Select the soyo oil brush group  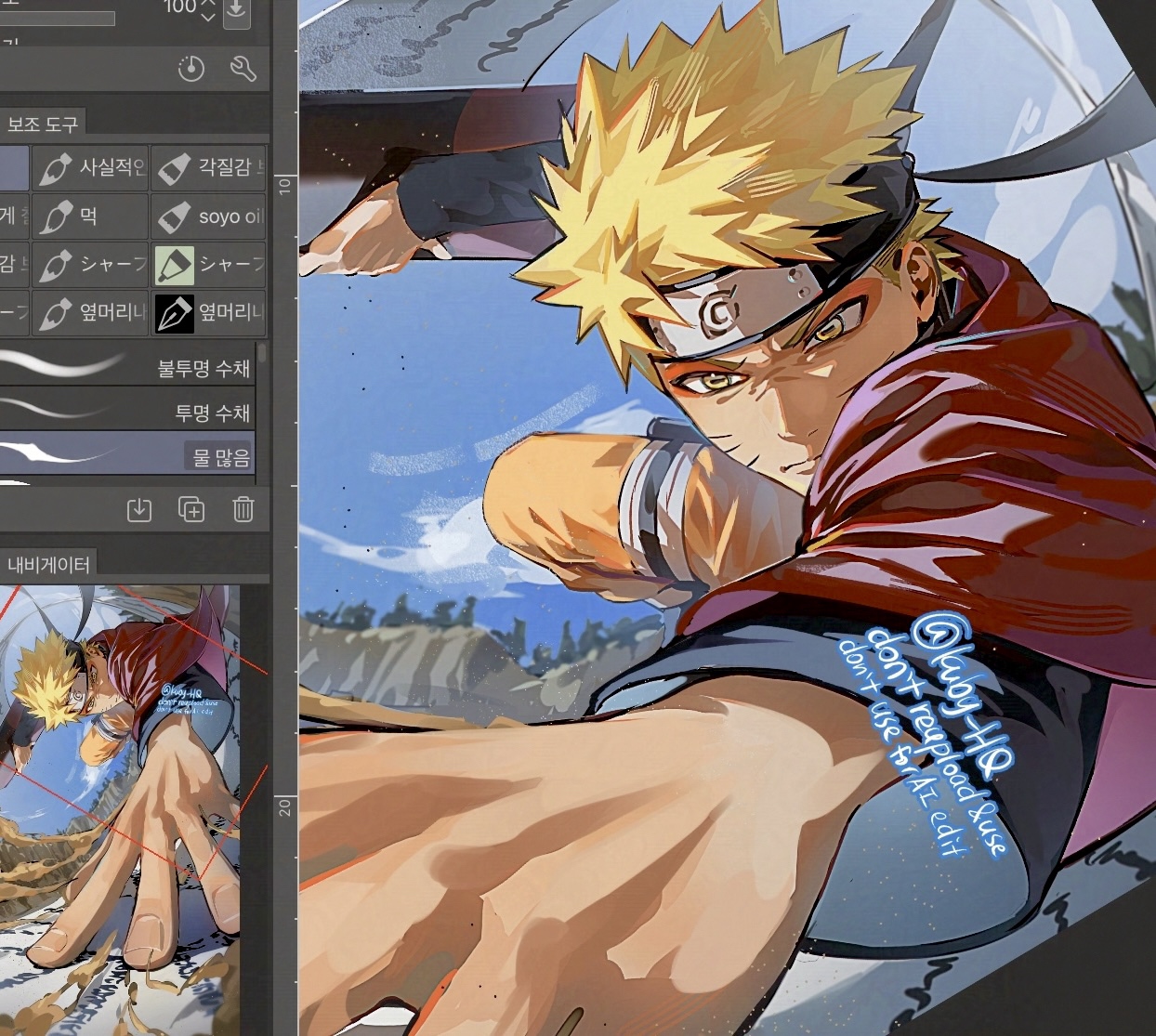pos(209,217)
